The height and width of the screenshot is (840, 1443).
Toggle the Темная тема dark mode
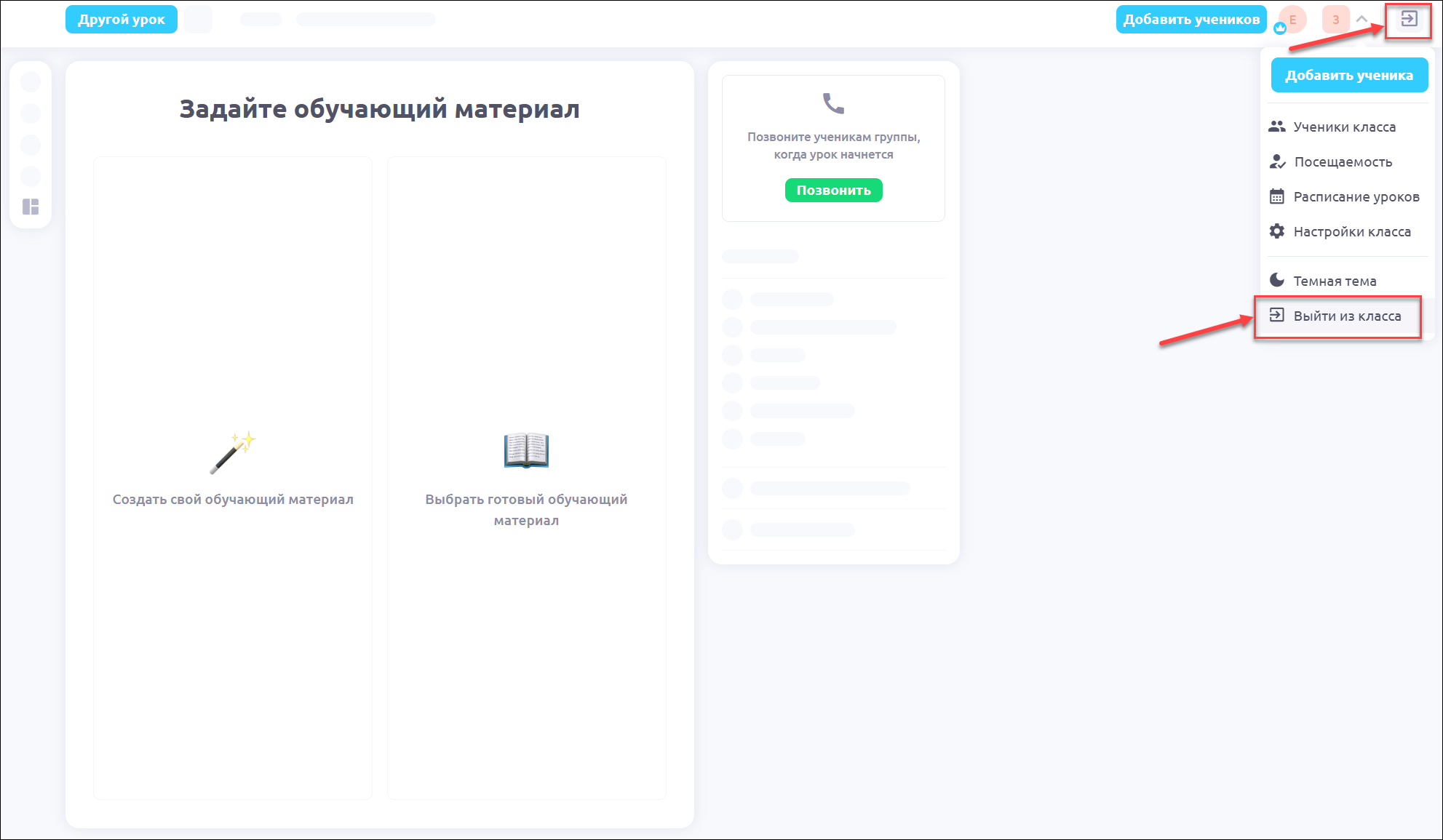pyautogui.click(x=1334, y=281)
